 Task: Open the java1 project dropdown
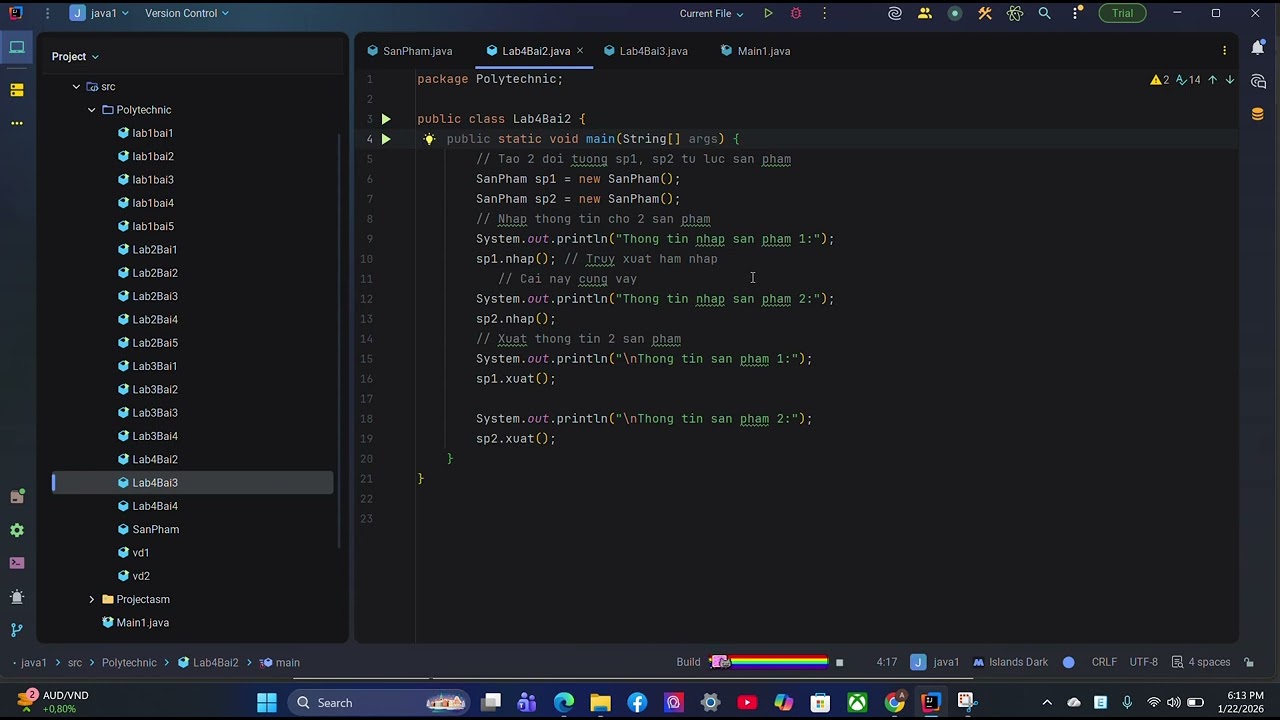(100, 13)
